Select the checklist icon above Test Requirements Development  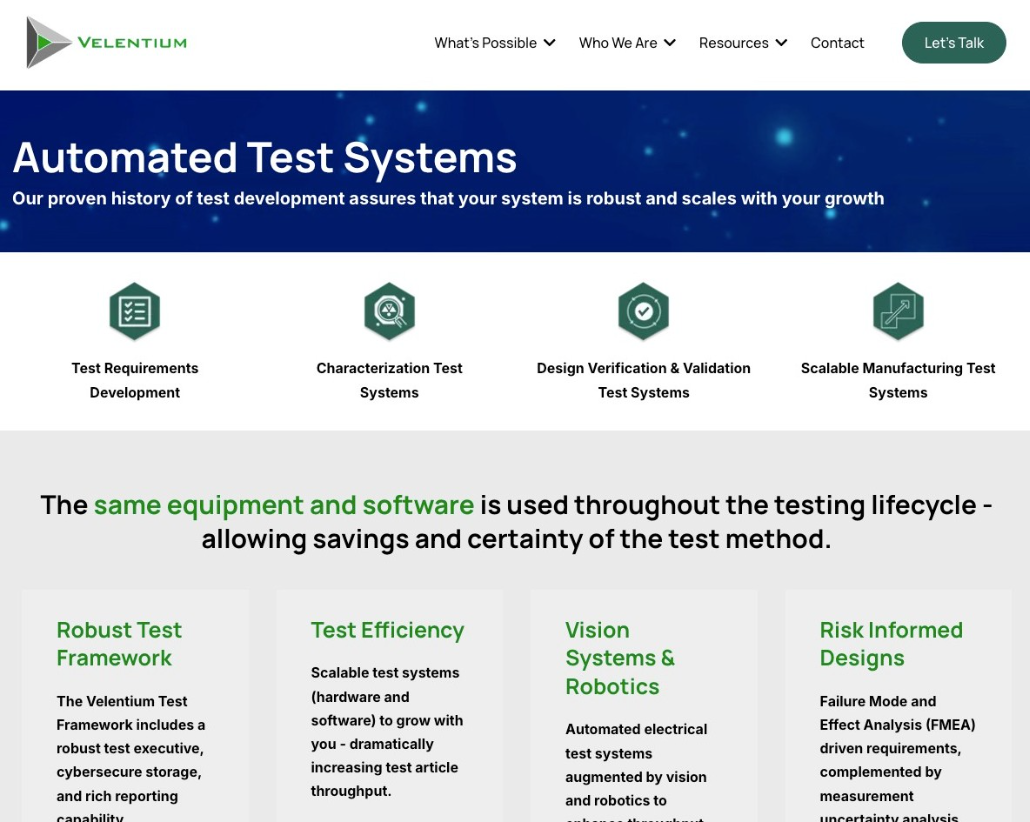tap(135, 311)
